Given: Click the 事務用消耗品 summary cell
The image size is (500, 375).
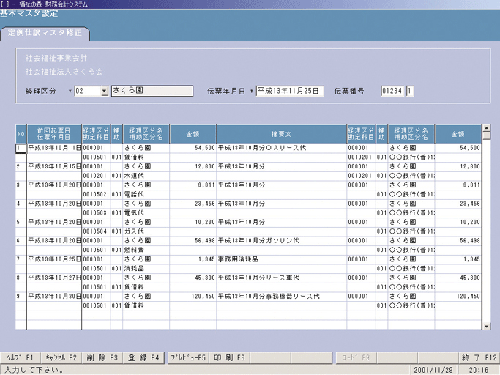Looking at the screenshot, I should click(281, 259).
